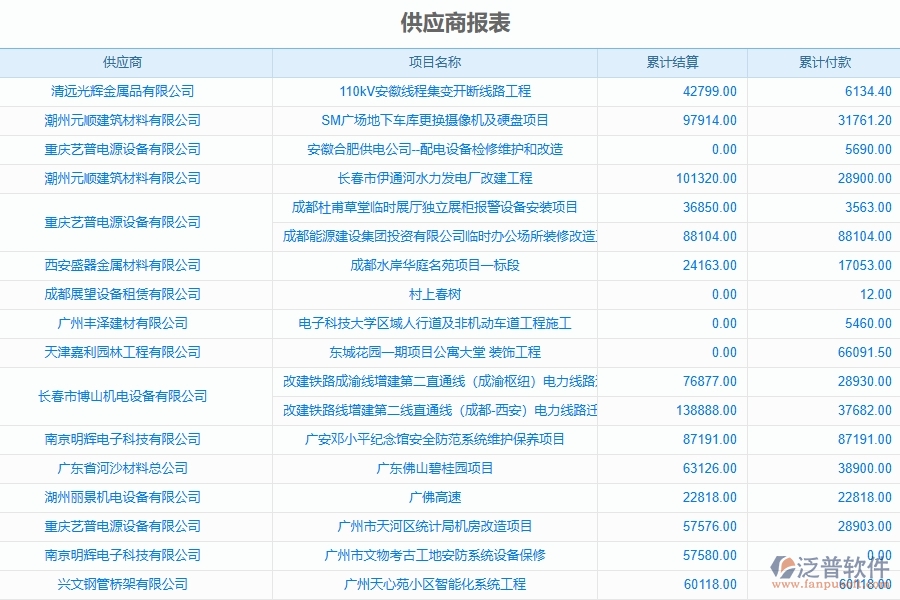
Task: View project 广东佛山碧桂园项目
Action: 434,468
